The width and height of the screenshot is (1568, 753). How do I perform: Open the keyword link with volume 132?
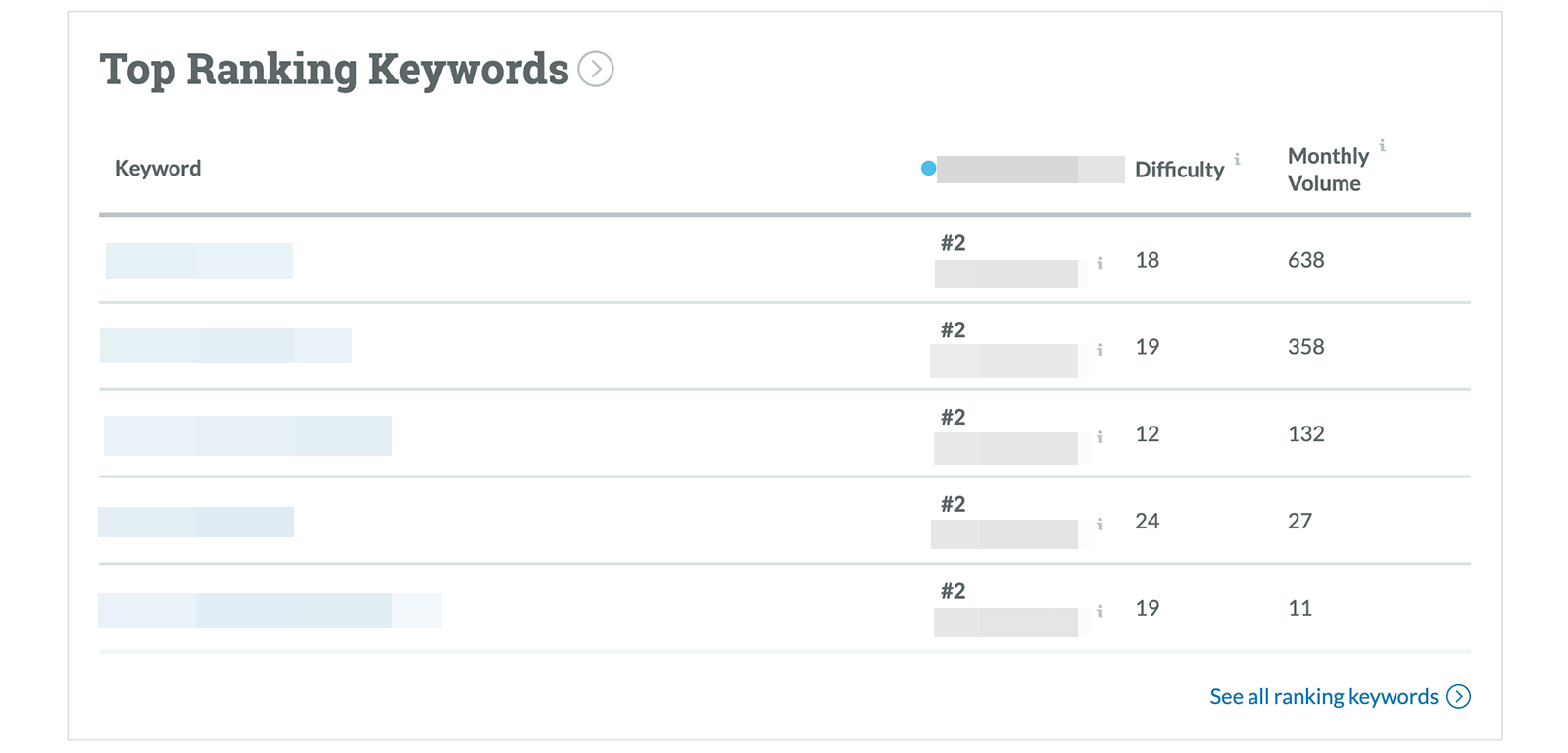tap(247, 435)
